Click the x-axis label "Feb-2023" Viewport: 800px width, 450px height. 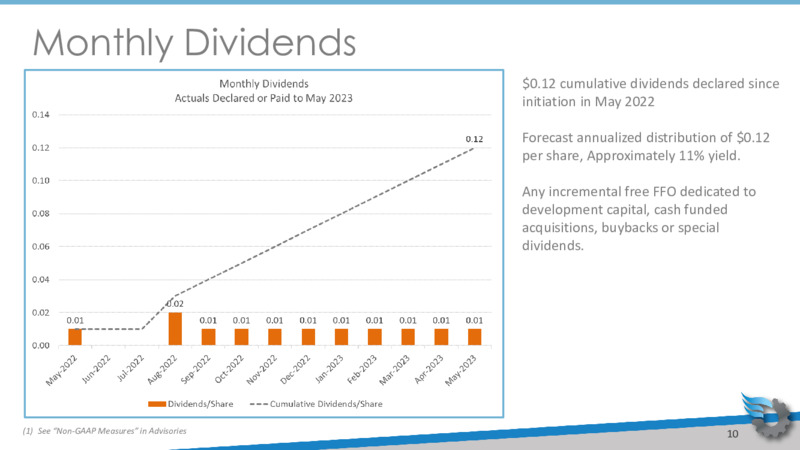click(362, 369)
